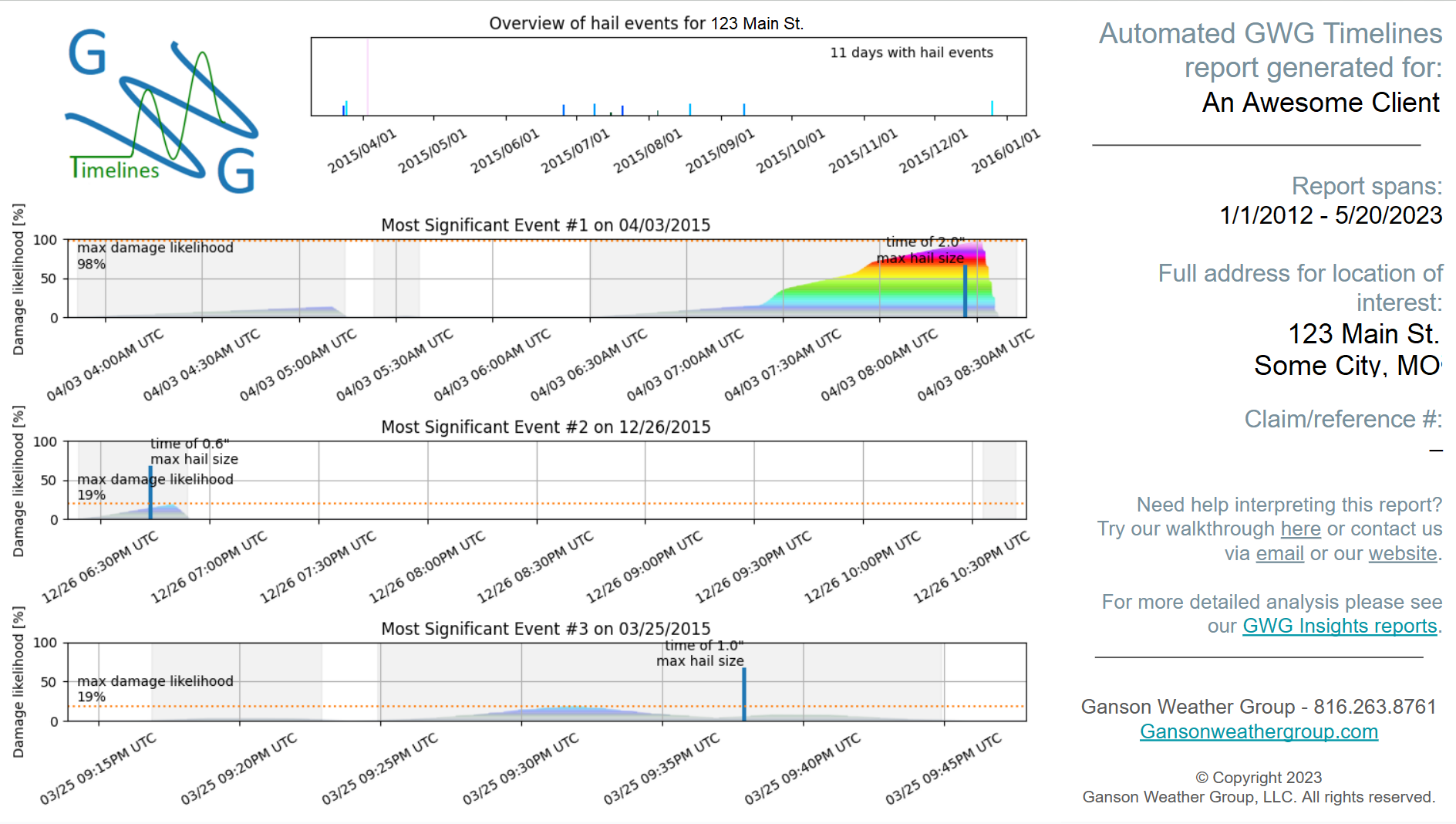Click the report span dates '1/1/2012 - 5/20/2023'
This screenshot has height=824, width=1456.
(x=1330, y=215)
